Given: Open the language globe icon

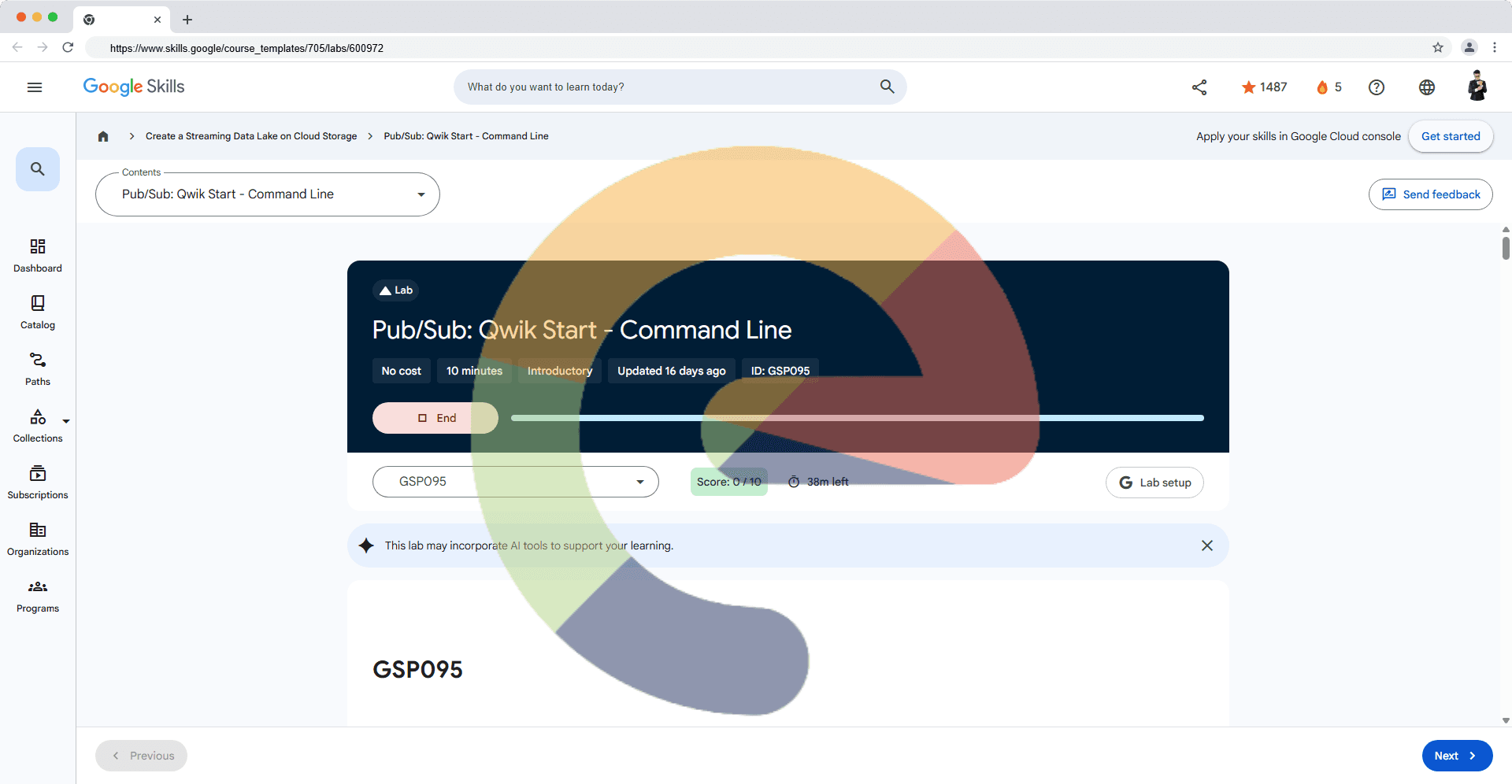Looking at the screenshot, I should [1427, 87].
